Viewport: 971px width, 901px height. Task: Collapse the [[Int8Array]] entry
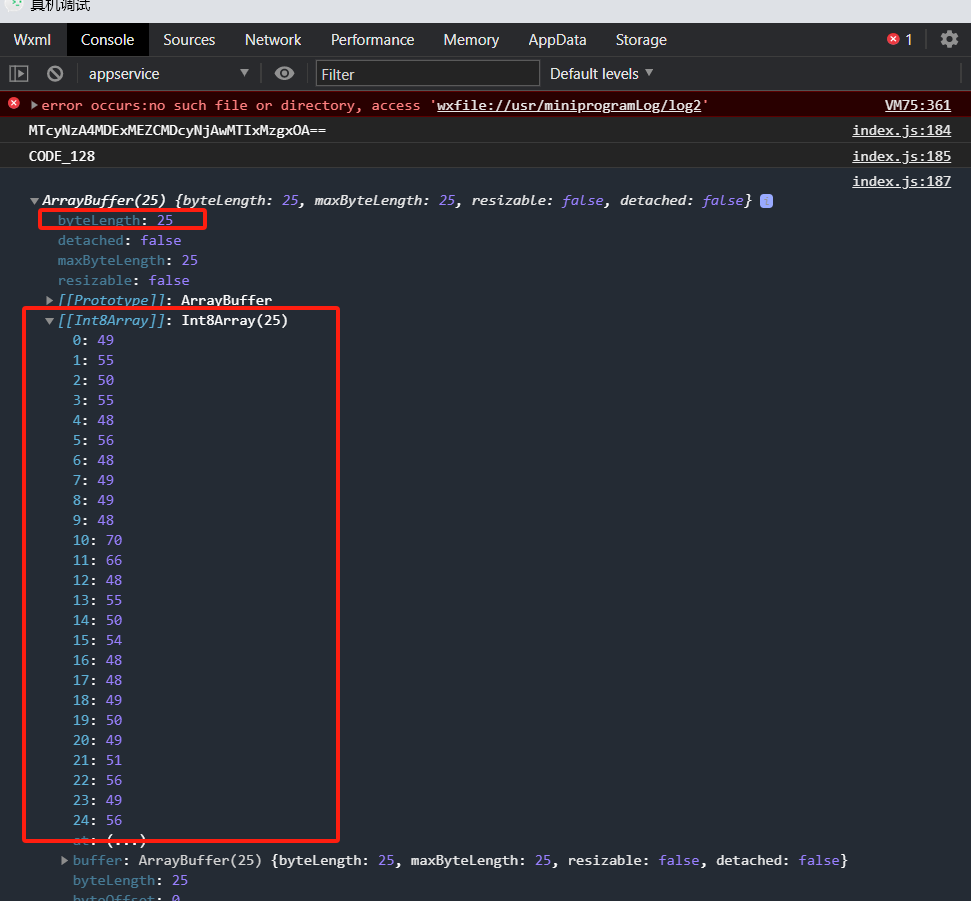pyautogui.click(x=50, y=321)
